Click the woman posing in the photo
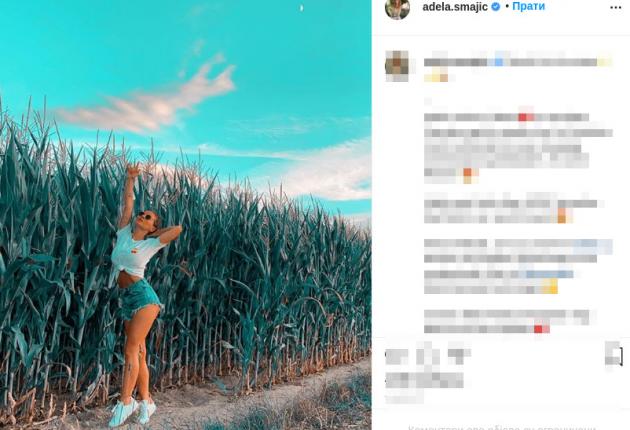This screenshot has height=430, width=630. coord(141,295)
